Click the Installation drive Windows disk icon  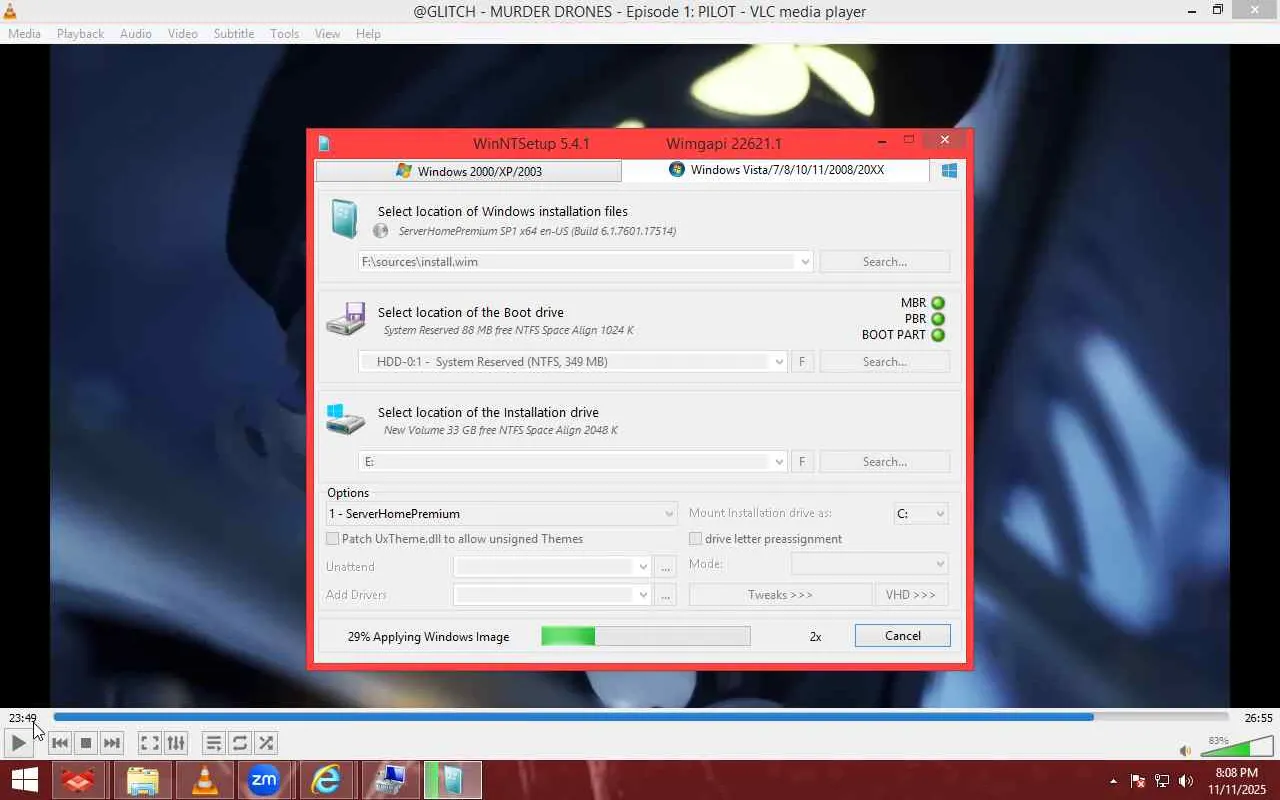pos(345,419)
